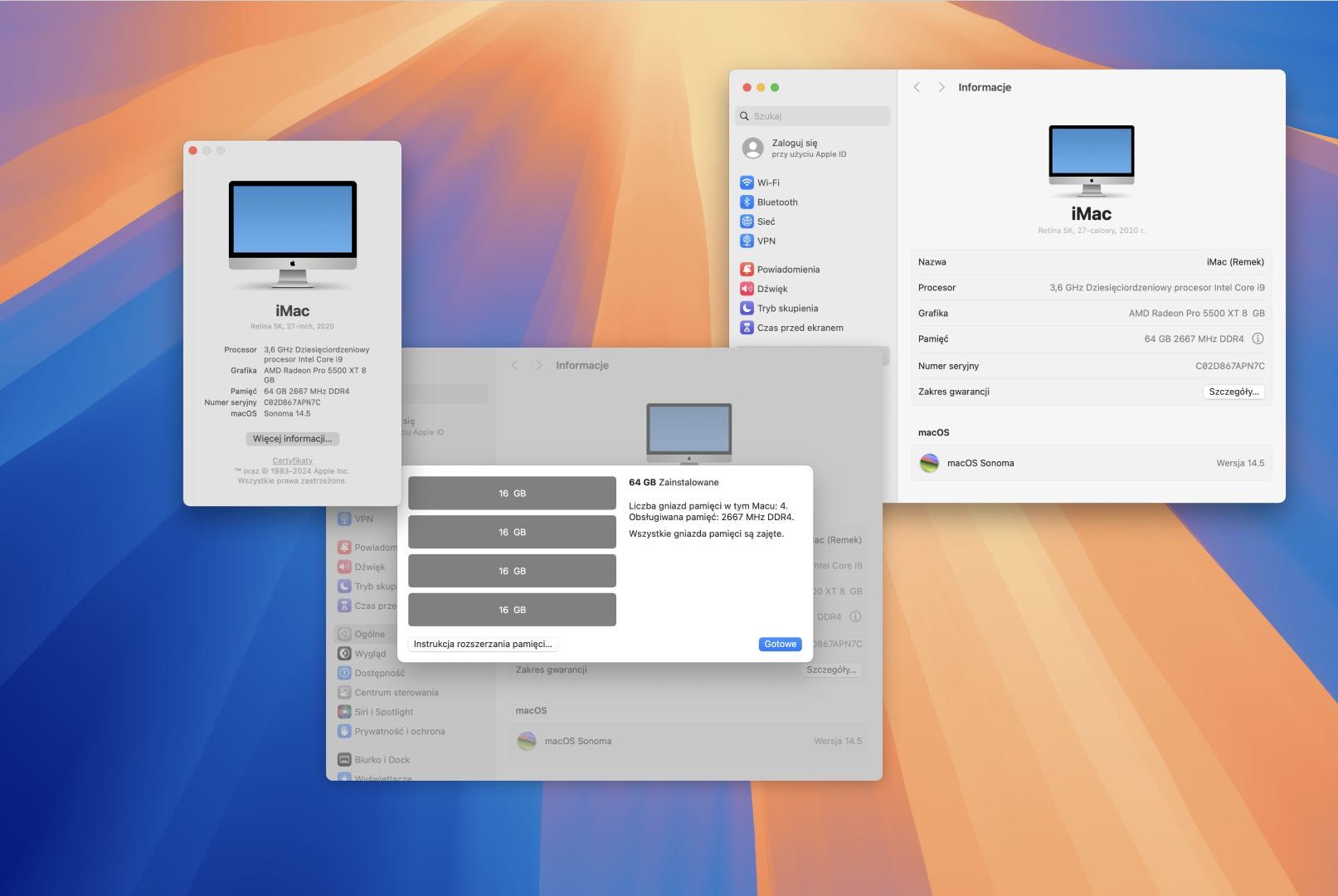Click Szczegóły button for Zakres gwarancji

1233,392
